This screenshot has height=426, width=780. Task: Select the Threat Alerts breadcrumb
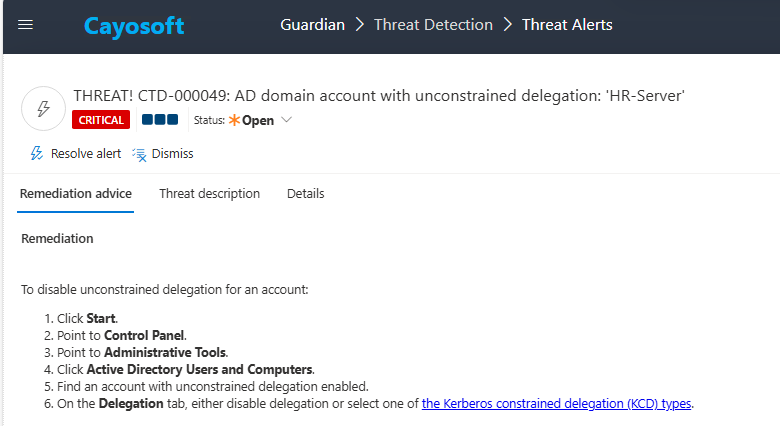[x=567, y=25]
